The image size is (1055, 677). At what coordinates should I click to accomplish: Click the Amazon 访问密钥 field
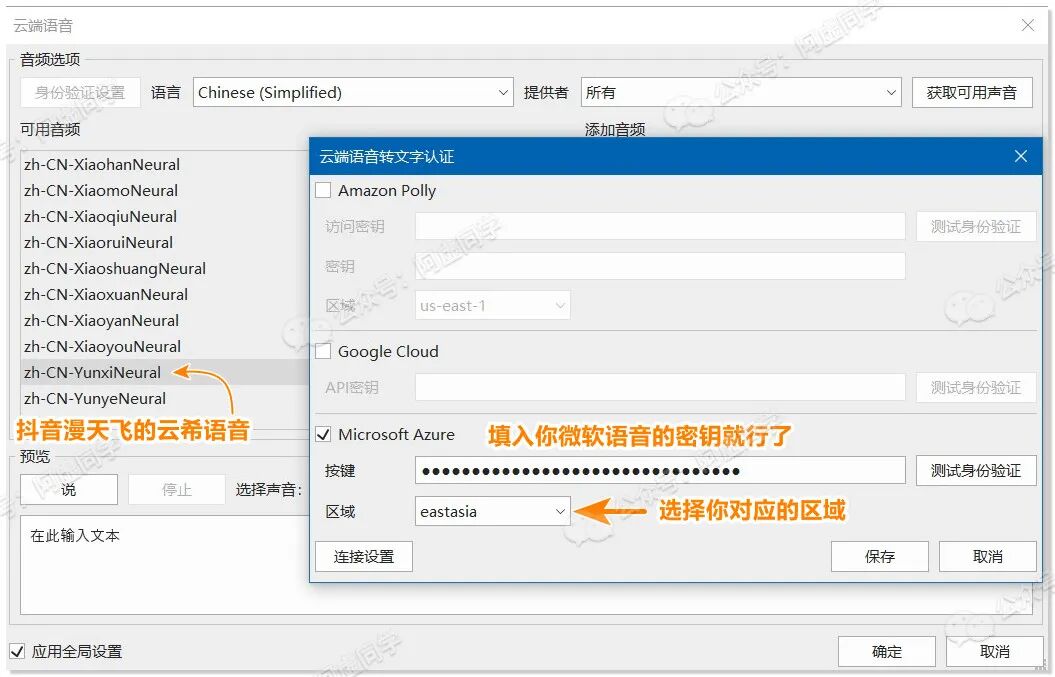coord(660,227)
